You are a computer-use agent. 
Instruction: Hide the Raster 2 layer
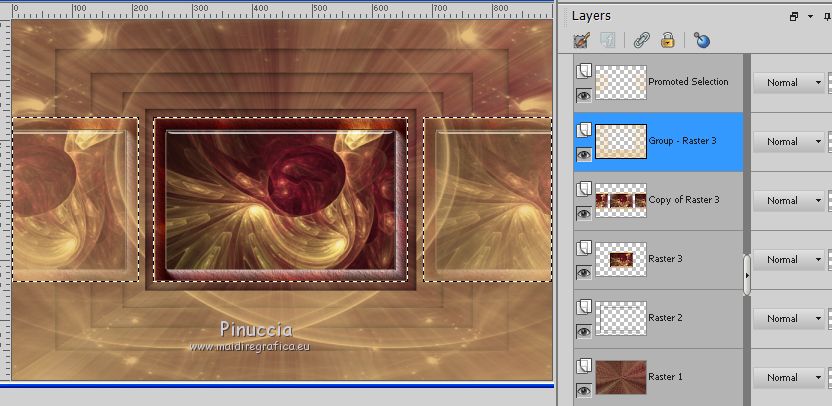point(584,332)
